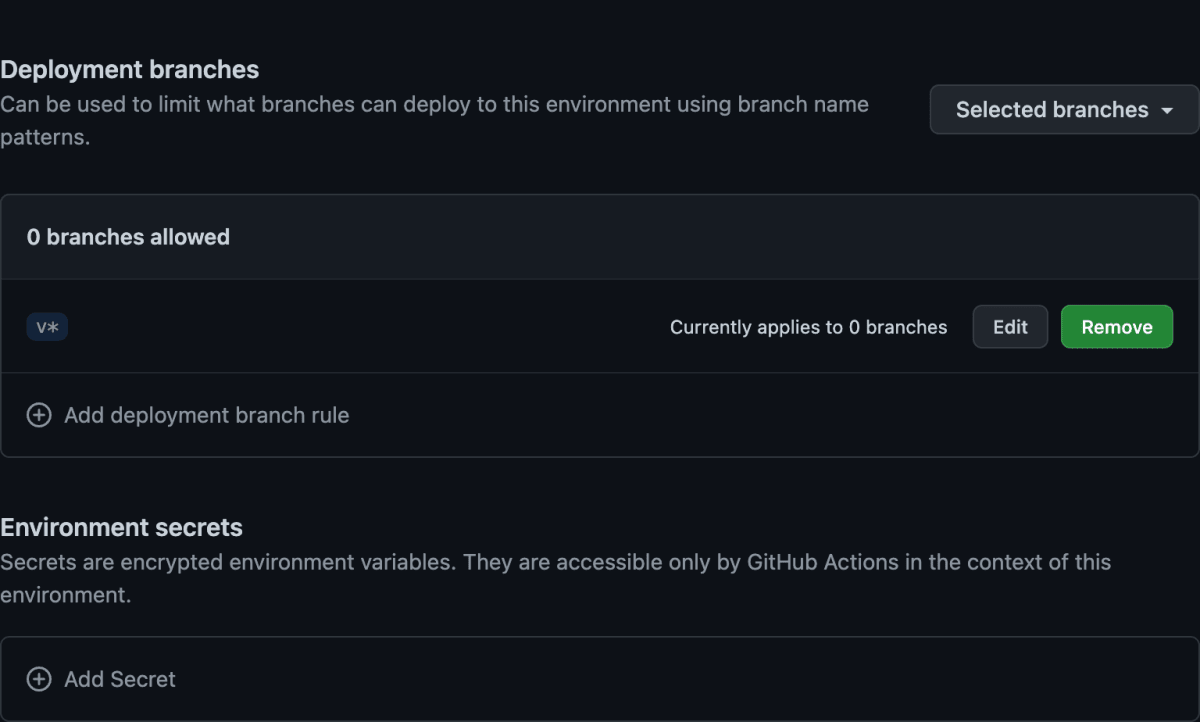Edit the v* branch rule
The width and height of the screenshot is (1200, 722).
pyautogui.click(x=1010, y=327)
